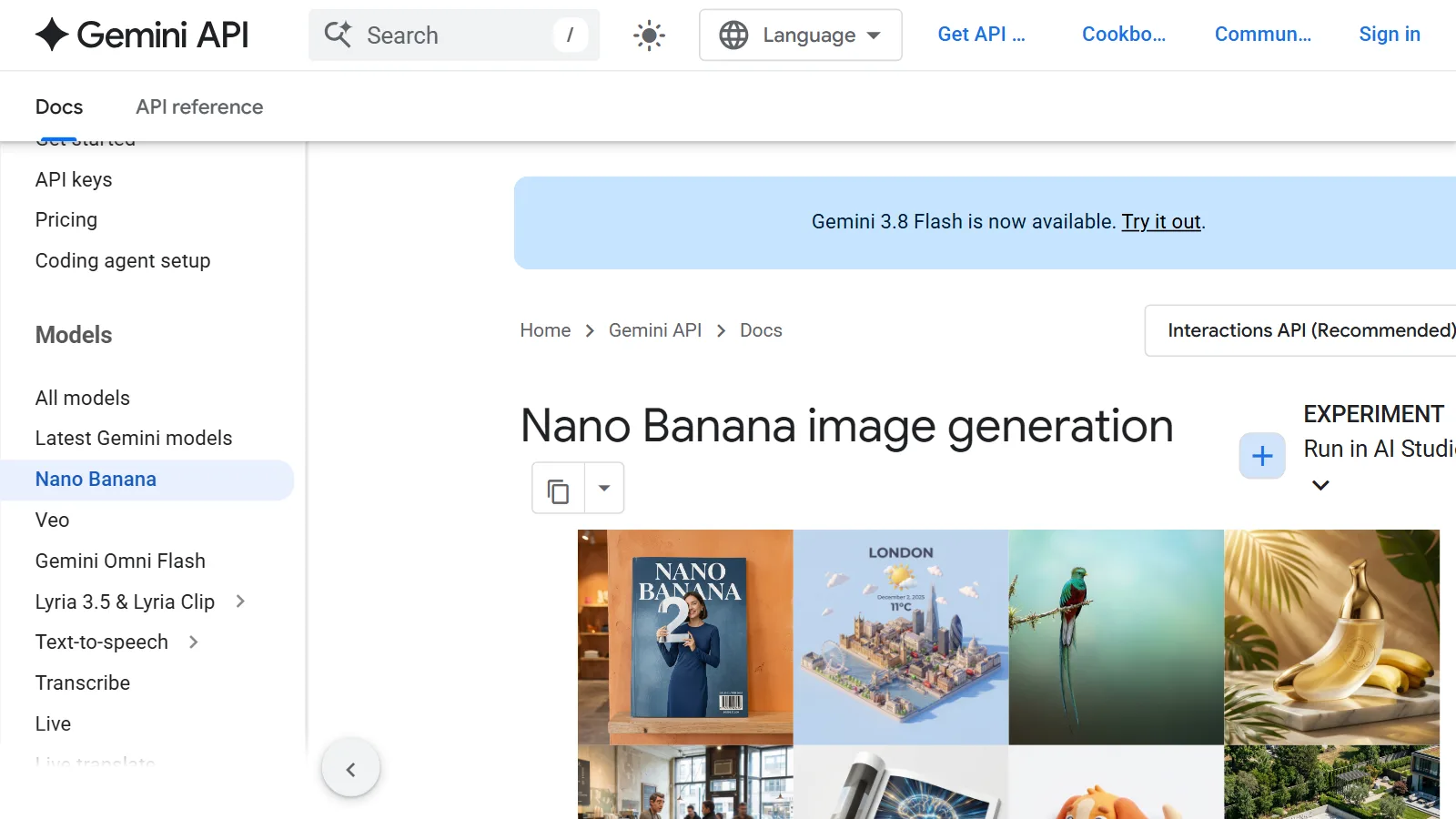
Task: Click the Run in AI Studio text
Action: pyautogui.click(x=1380, y=449)
